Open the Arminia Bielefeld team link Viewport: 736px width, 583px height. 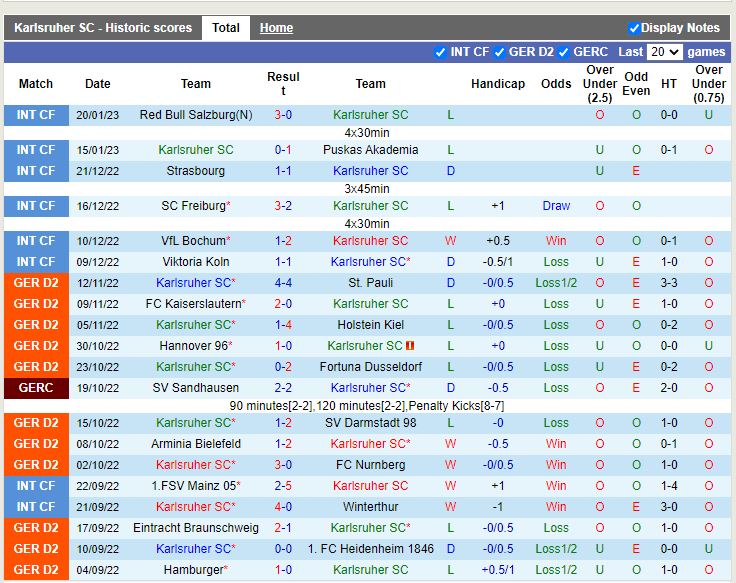(x=196, y=444)
